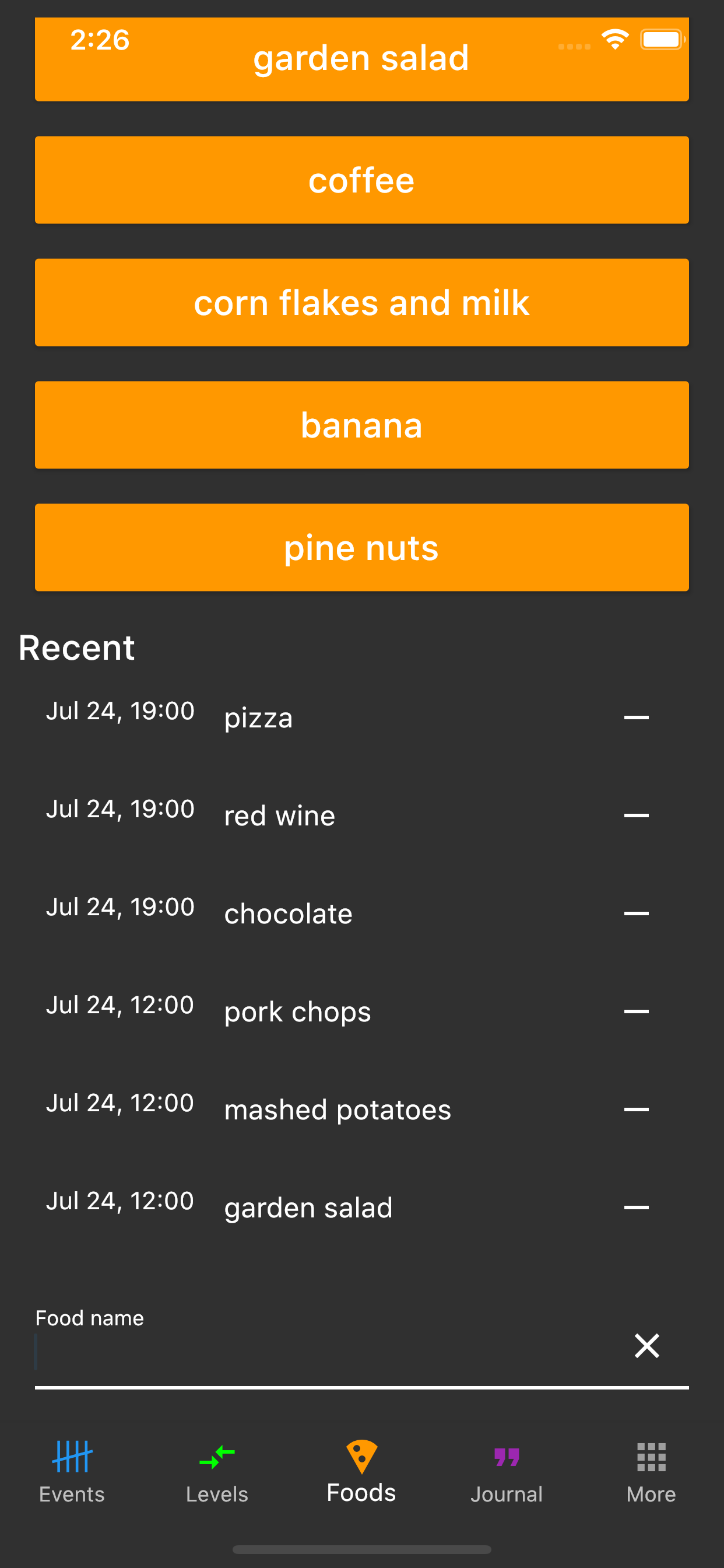
Task: Clear the Food name field
Action: (x=646, y=1346)
